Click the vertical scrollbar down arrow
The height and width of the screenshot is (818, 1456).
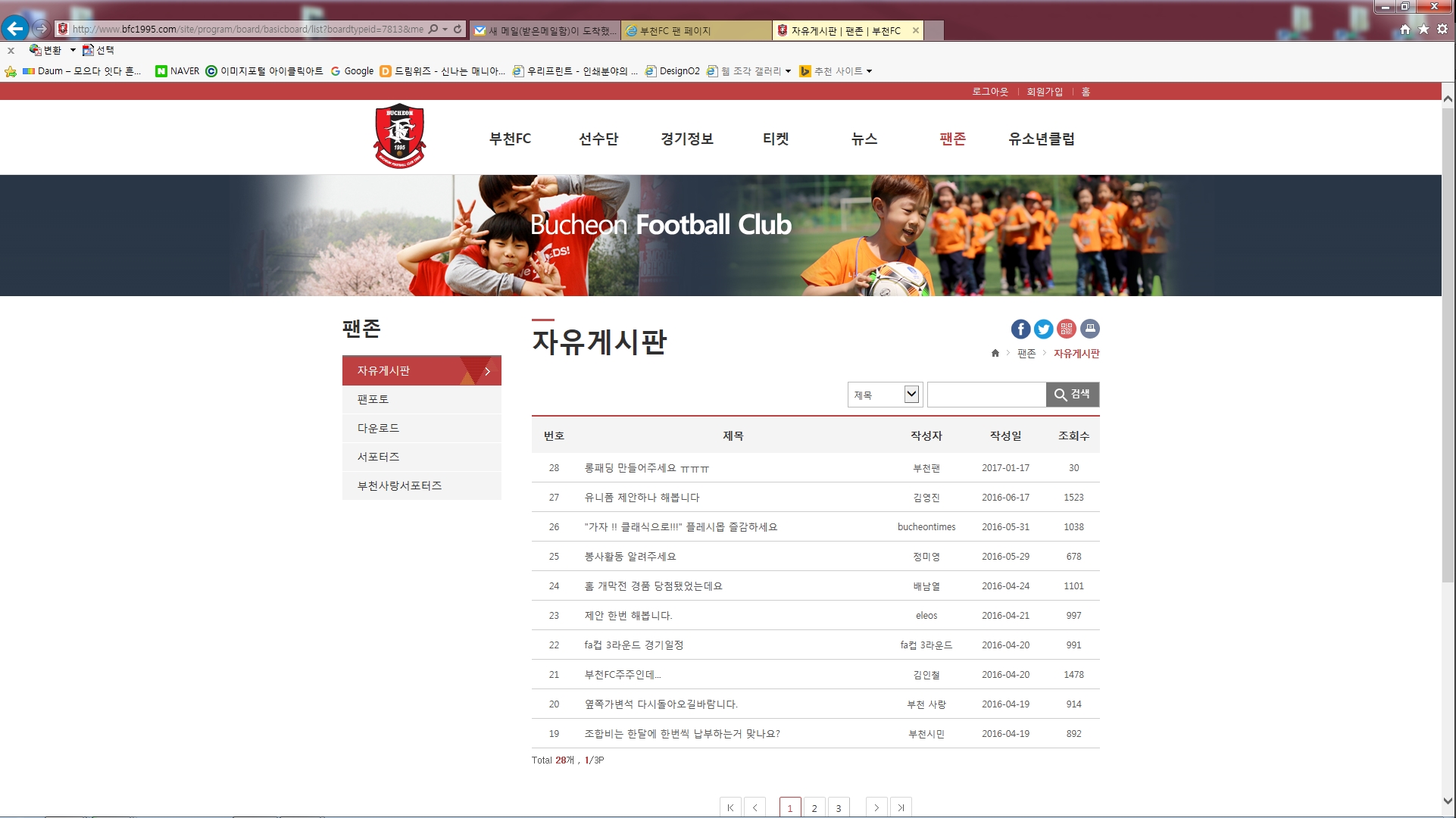(1448, 801)
